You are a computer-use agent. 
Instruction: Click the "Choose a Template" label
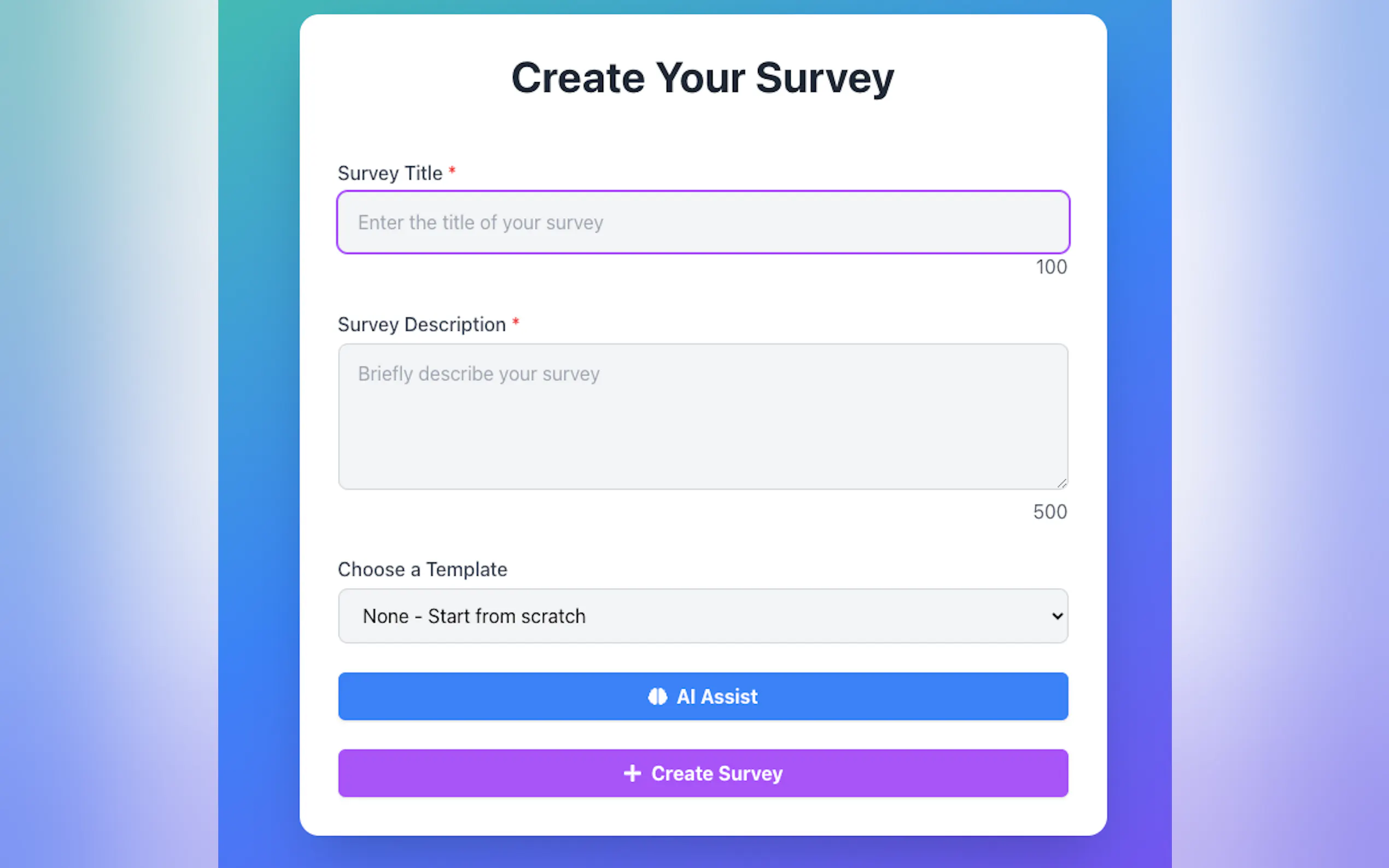422,570
